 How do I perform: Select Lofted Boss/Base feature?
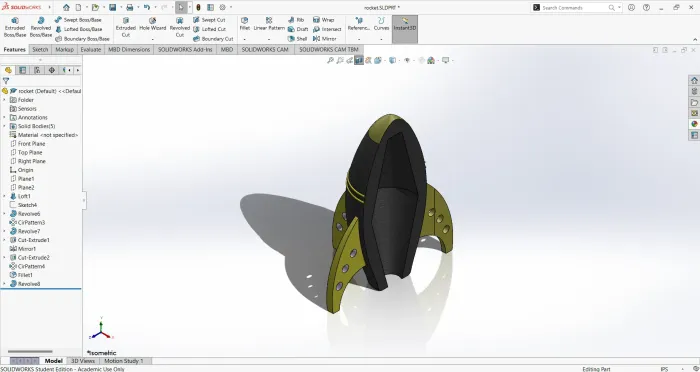[79, 29]
